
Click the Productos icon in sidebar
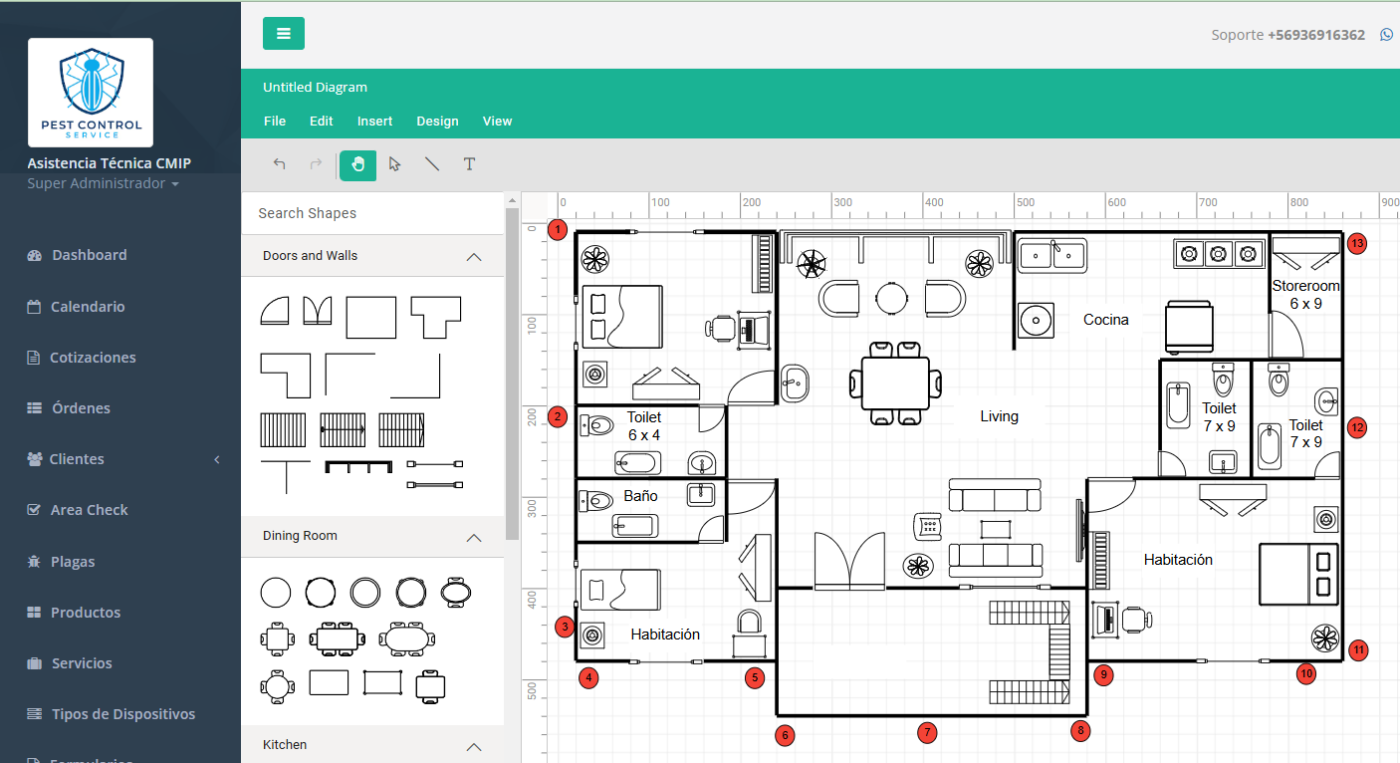[34, 612]
